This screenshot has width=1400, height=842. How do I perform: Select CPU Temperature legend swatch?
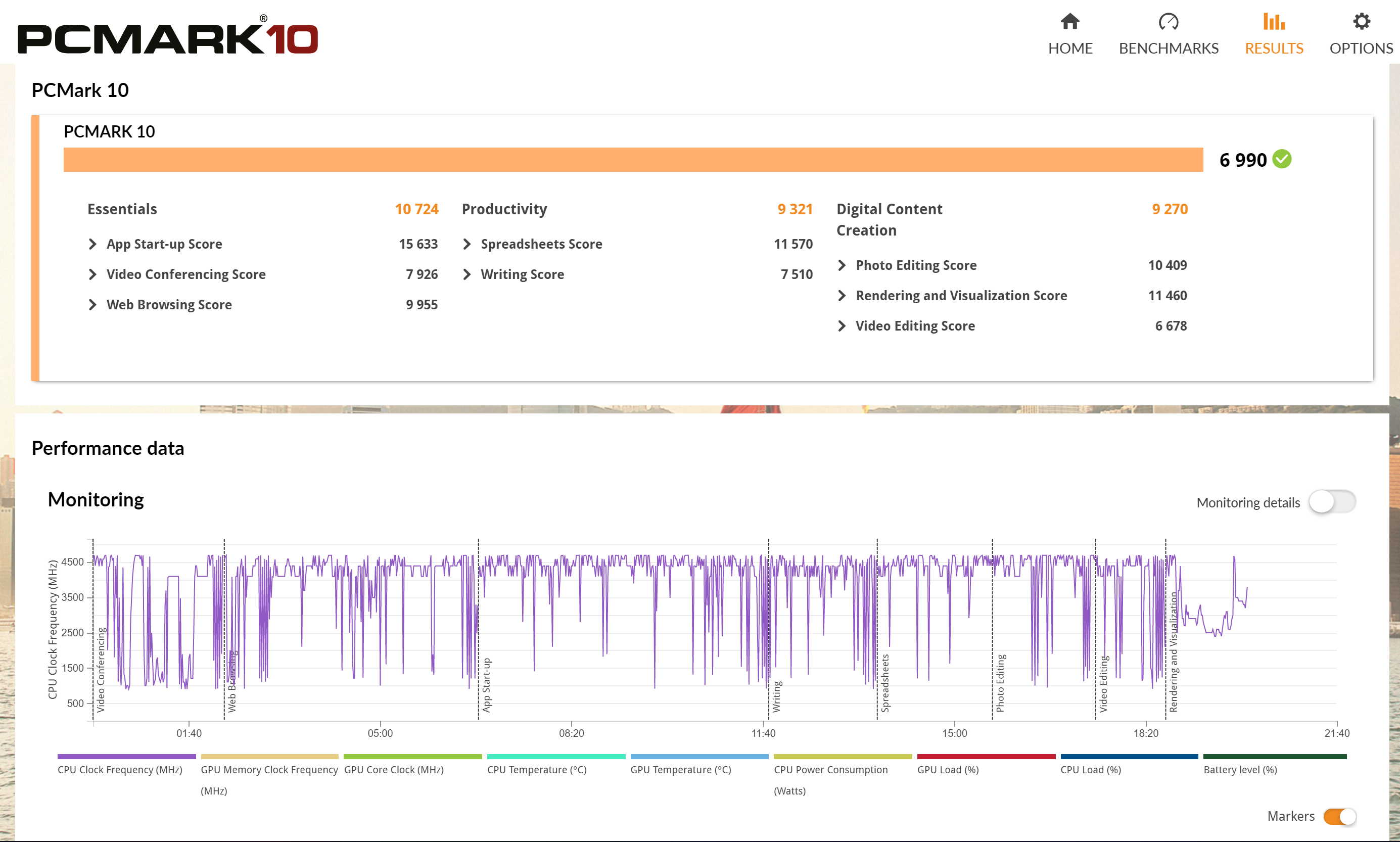click(x=556, y=756)
